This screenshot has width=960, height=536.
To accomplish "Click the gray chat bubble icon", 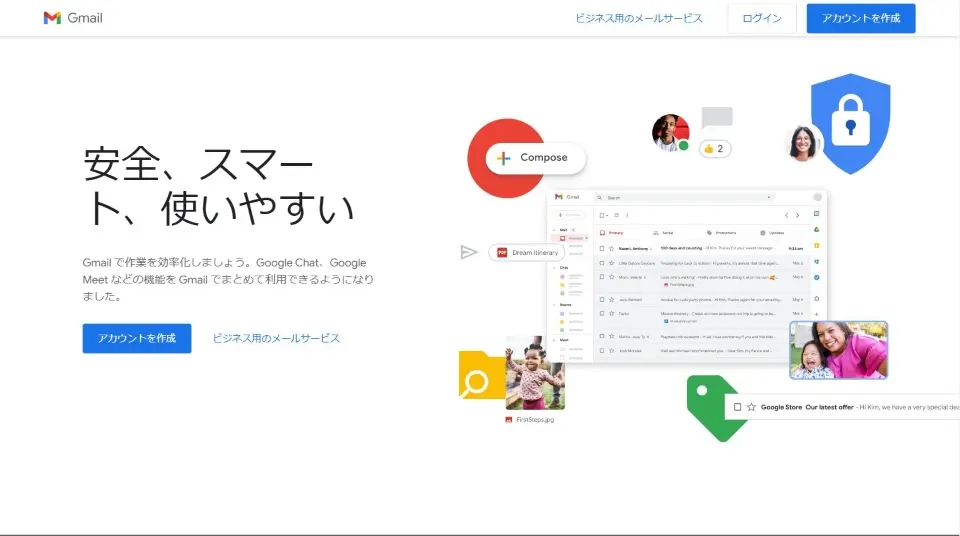I will tap(717, 118).
